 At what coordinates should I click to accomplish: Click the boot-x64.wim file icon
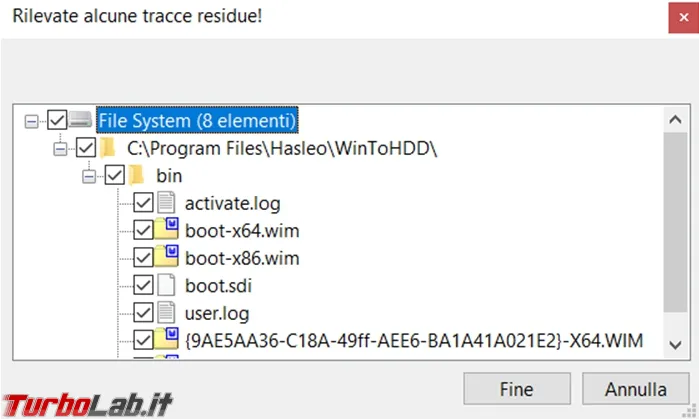(166, 229)
